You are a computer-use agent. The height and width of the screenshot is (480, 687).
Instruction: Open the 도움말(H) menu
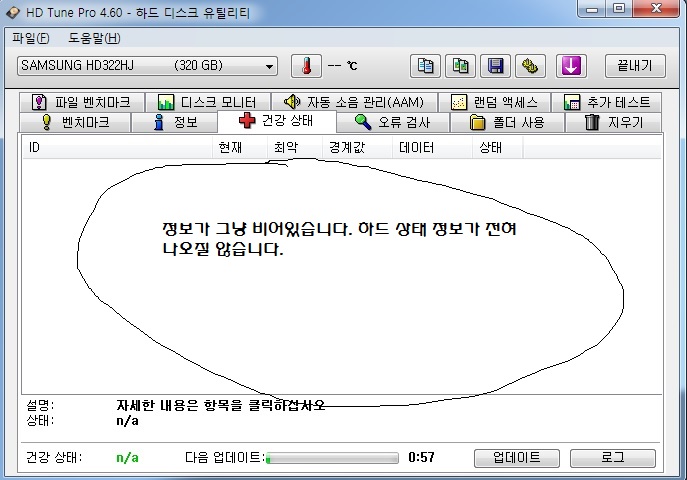[94, 39]
